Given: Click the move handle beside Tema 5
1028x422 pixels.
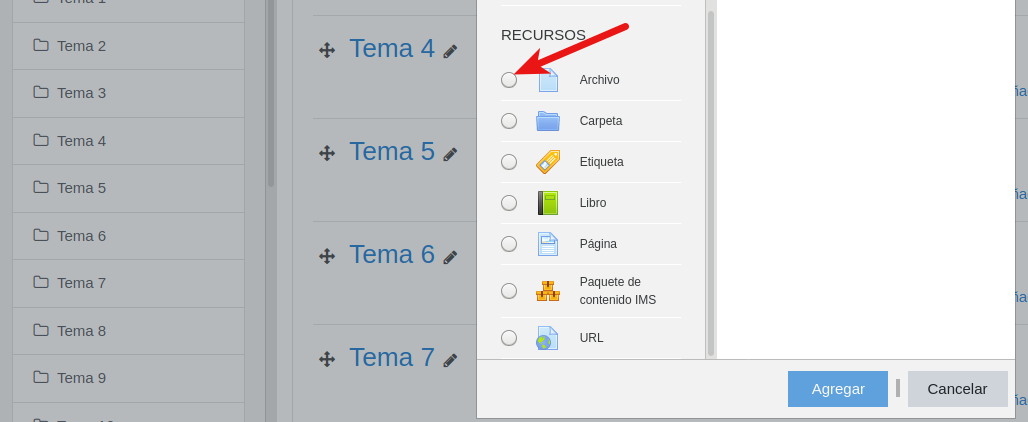Looking at the screenshot, I should (x=327, y=153).
